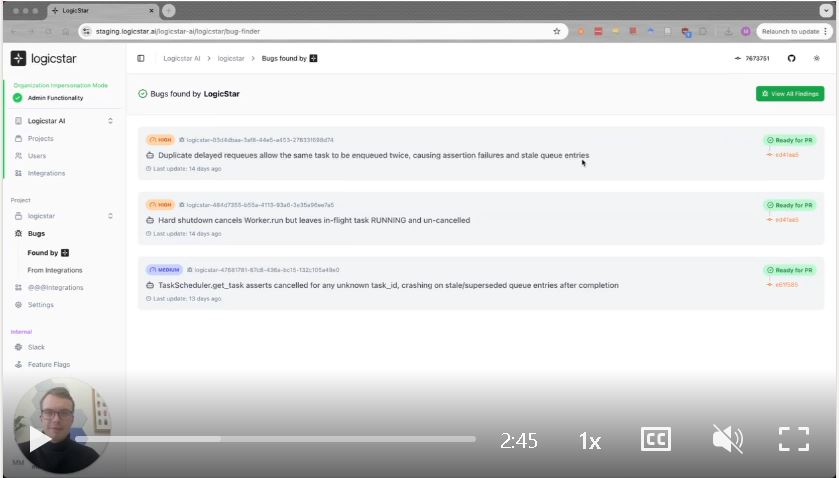Click the browser address bar
839x478 pixels.
coord(321,32)
